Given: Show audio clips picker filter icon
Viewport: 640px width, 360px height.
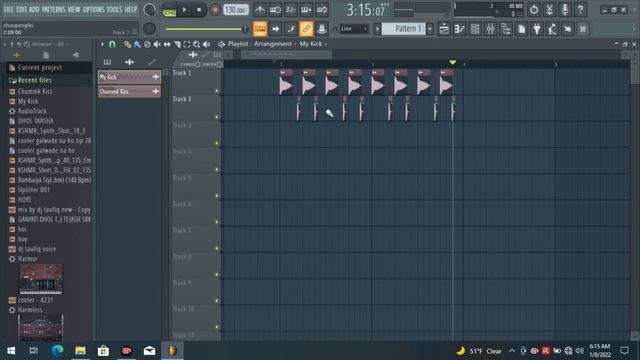Looking at the screenshot, I should (x=129, y=62).
